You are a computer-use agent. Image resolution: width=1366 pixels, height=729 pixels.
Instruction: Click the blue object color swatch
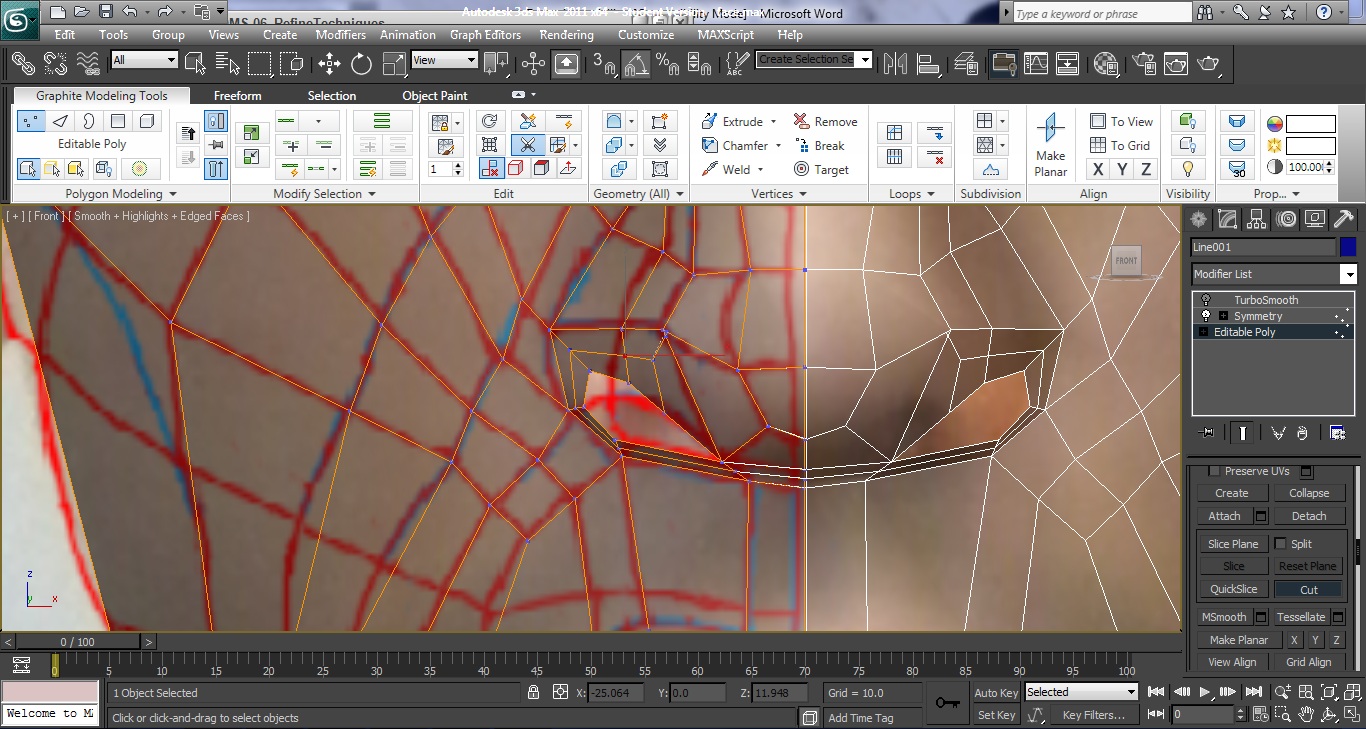pos(1348,247)
